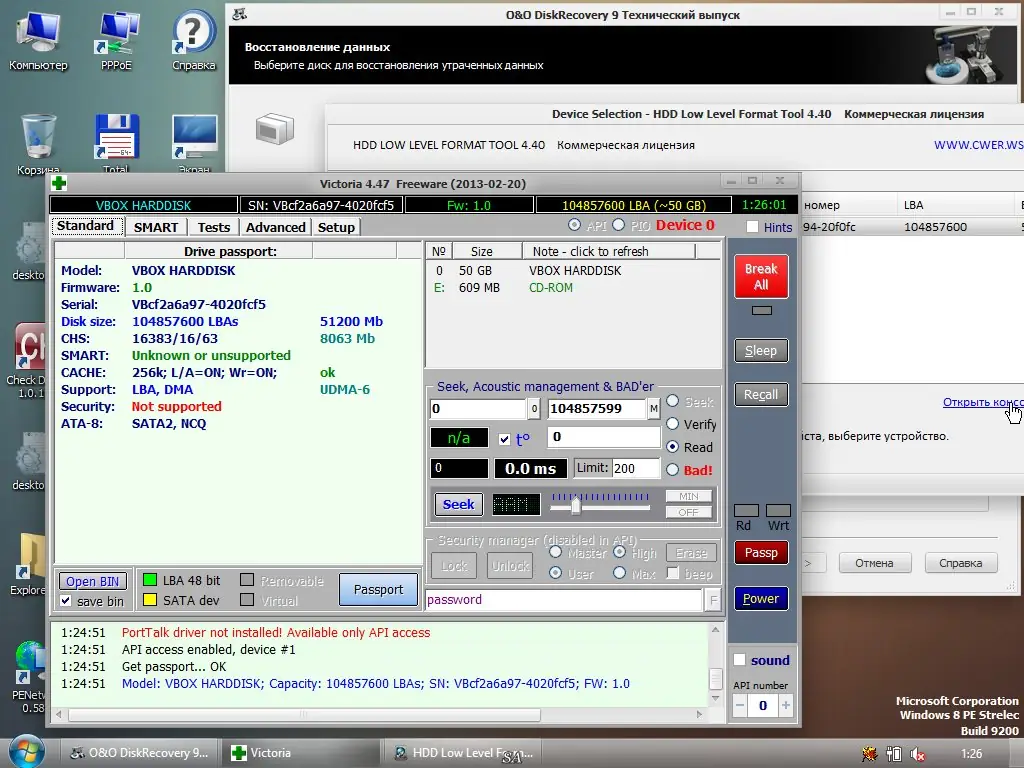Screen dimensions: 1024x768
Task: Click the password input field
Action: [x=564, y=600]
